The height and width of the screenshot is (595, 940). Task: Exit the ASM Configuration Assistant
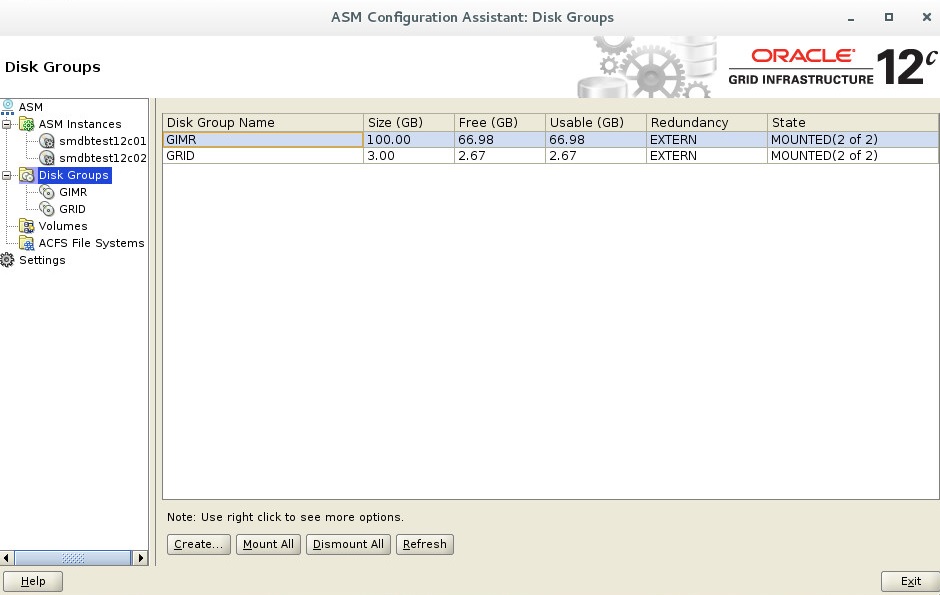pyautogui.click(x=910, y=581)
